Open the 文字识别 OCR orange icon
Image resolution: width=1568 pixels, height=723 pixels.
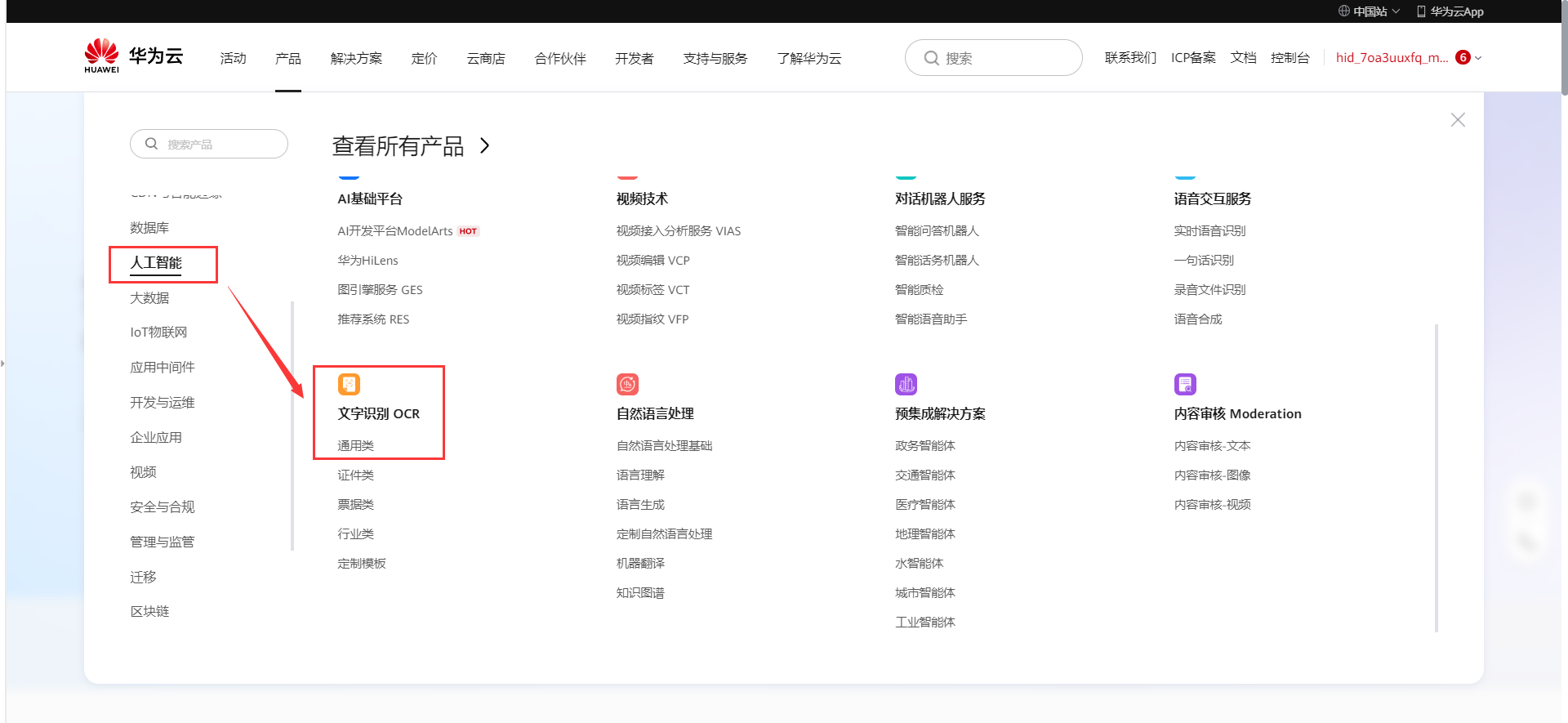(x=349, y=384)
